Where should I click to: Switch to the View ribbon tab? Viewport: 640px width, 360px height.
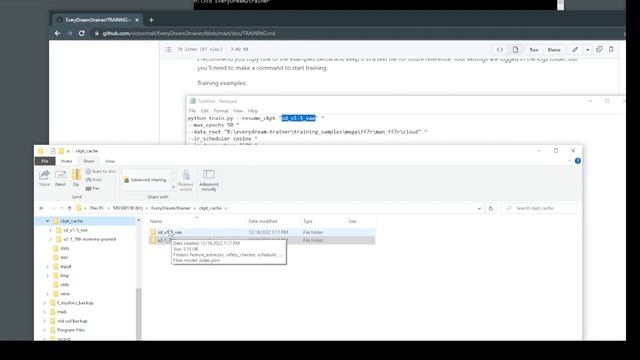pos(110,161)
